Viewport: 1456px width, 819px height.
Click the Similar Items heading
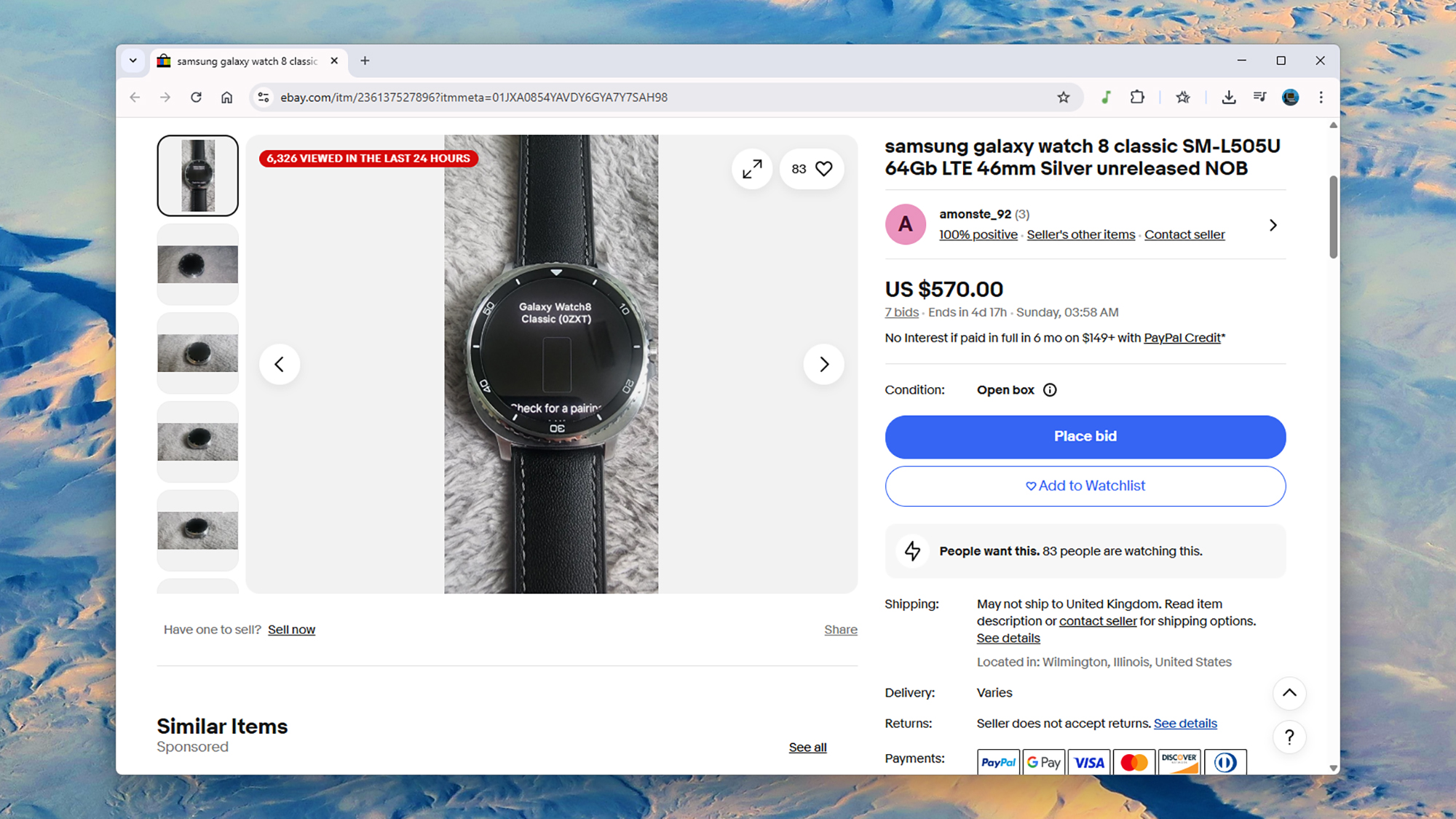[x=222, y=727]
